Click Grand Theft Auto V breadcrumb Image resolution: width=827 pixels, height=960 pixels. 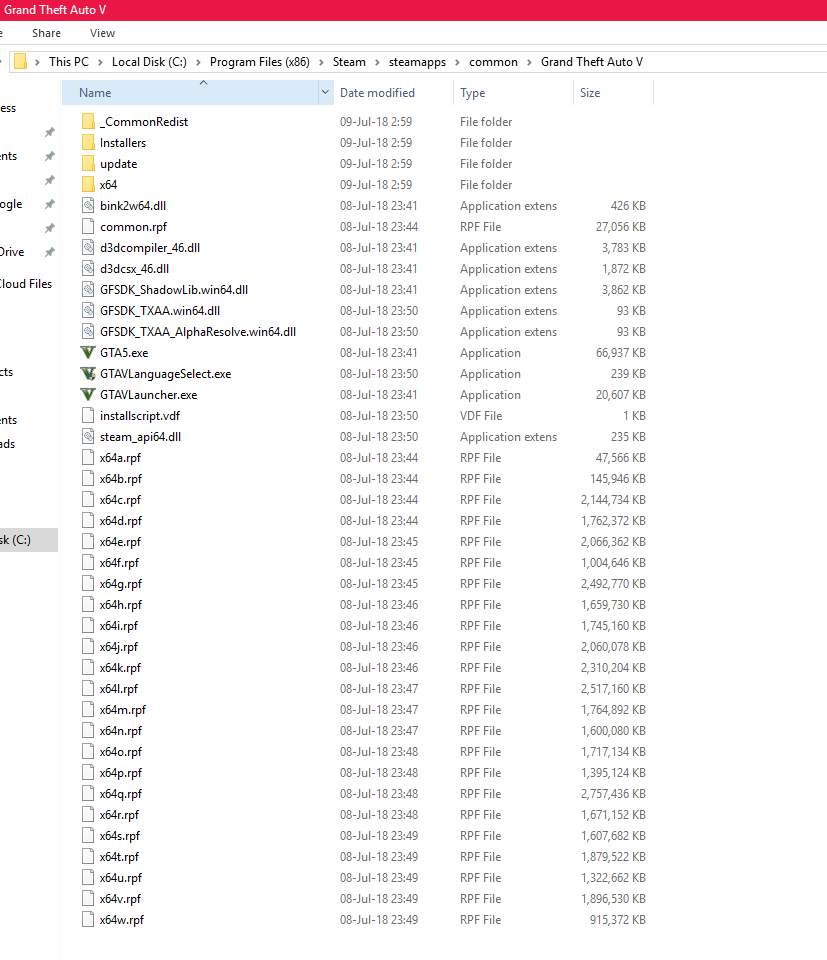click(592, 62)
